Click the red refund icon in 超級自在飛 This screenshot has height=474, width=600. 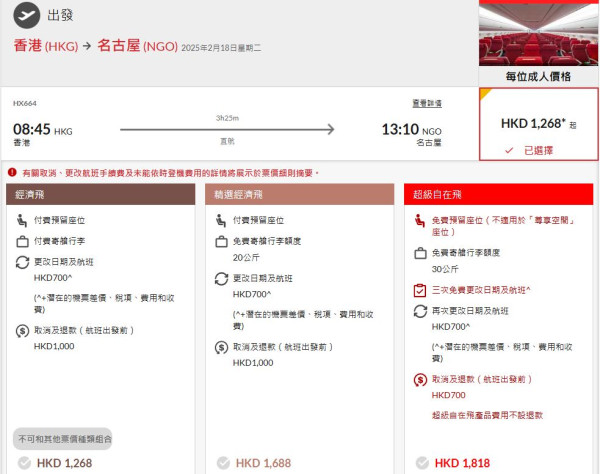click(x=421, y=379)
